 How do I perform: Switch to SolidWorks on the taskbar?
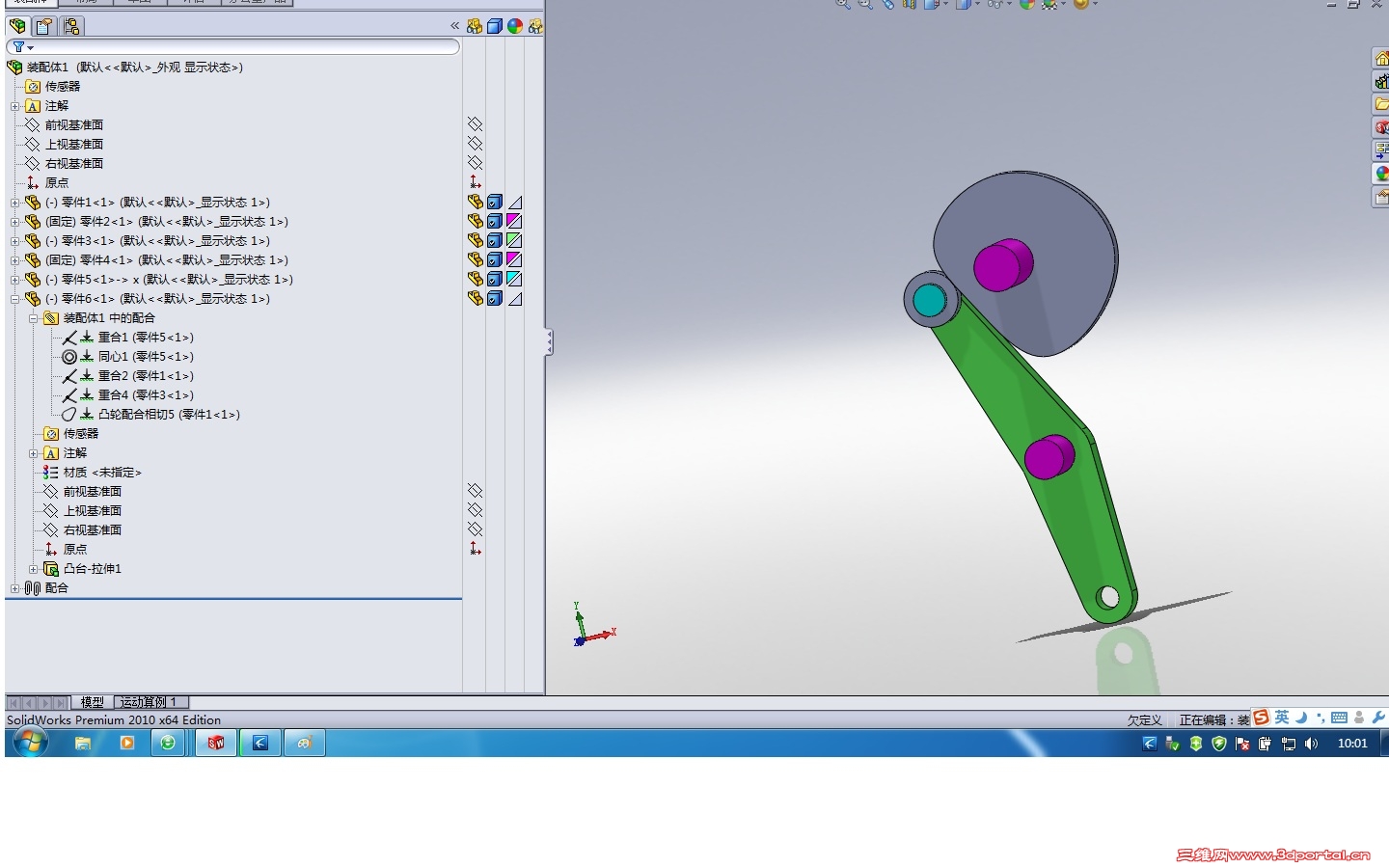pyautogui.click(x=216, y=743)
